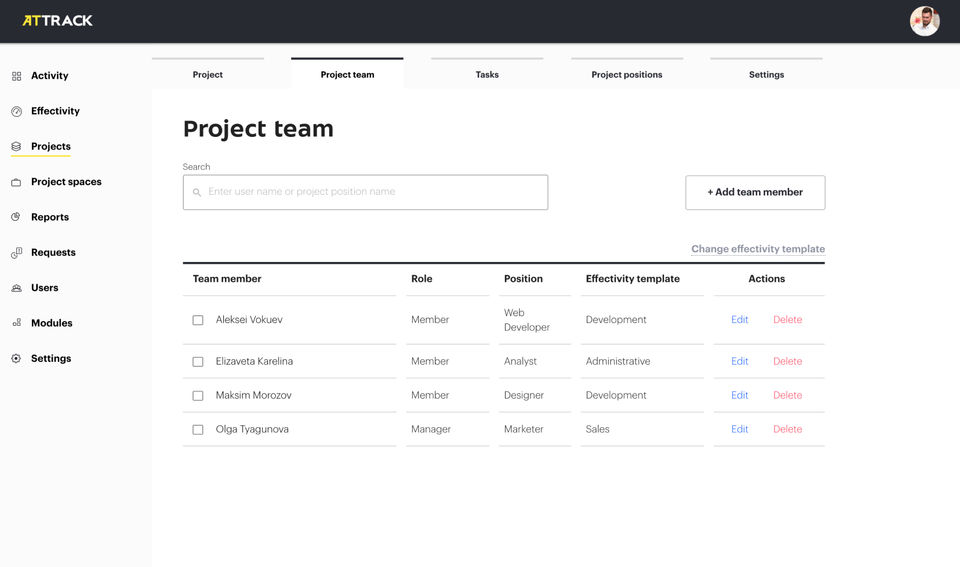The height and width of the screenshot is (567, 960).
Task: Open Effectivity in the sidebar
Action: click(x=55, y=111)
